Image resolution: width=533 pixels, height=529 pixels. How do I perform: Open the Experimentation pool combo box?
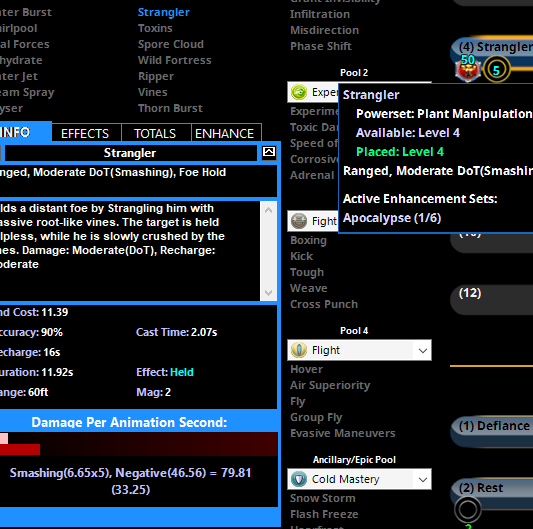(313, 92)
